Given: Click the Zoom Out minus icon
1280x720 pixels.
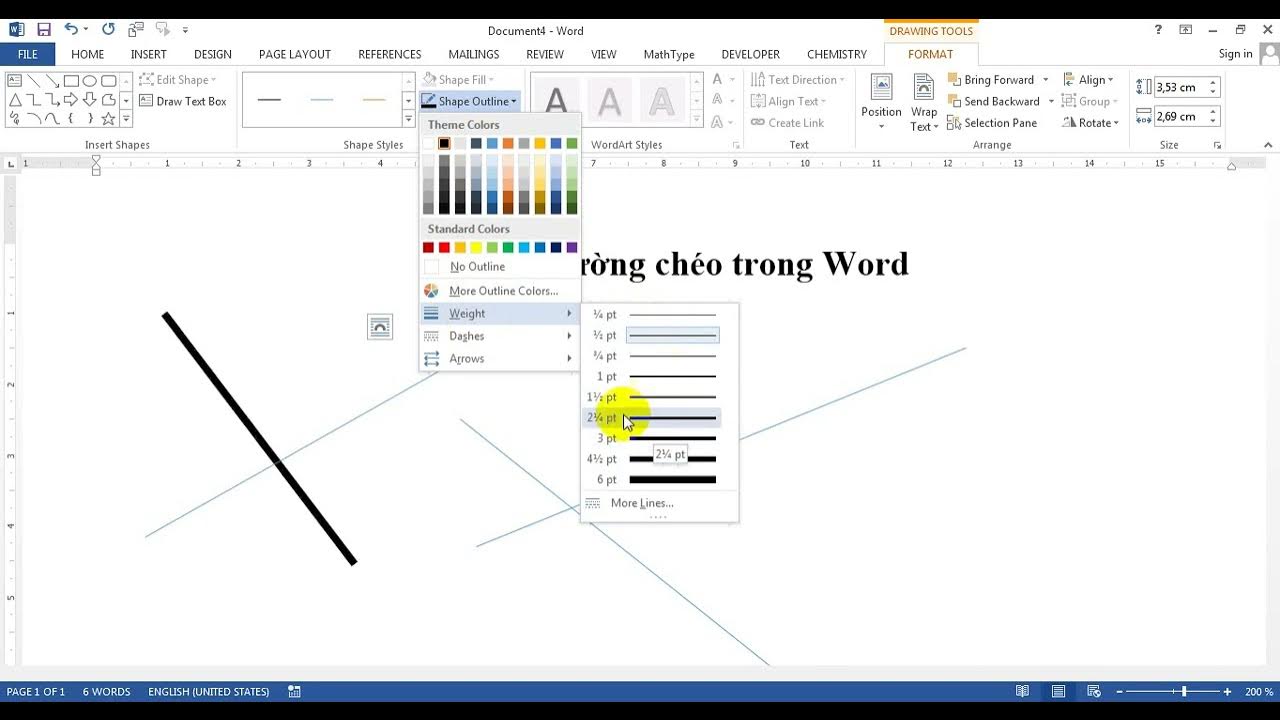Looking at the screenshot, I should pos(1119,691).
